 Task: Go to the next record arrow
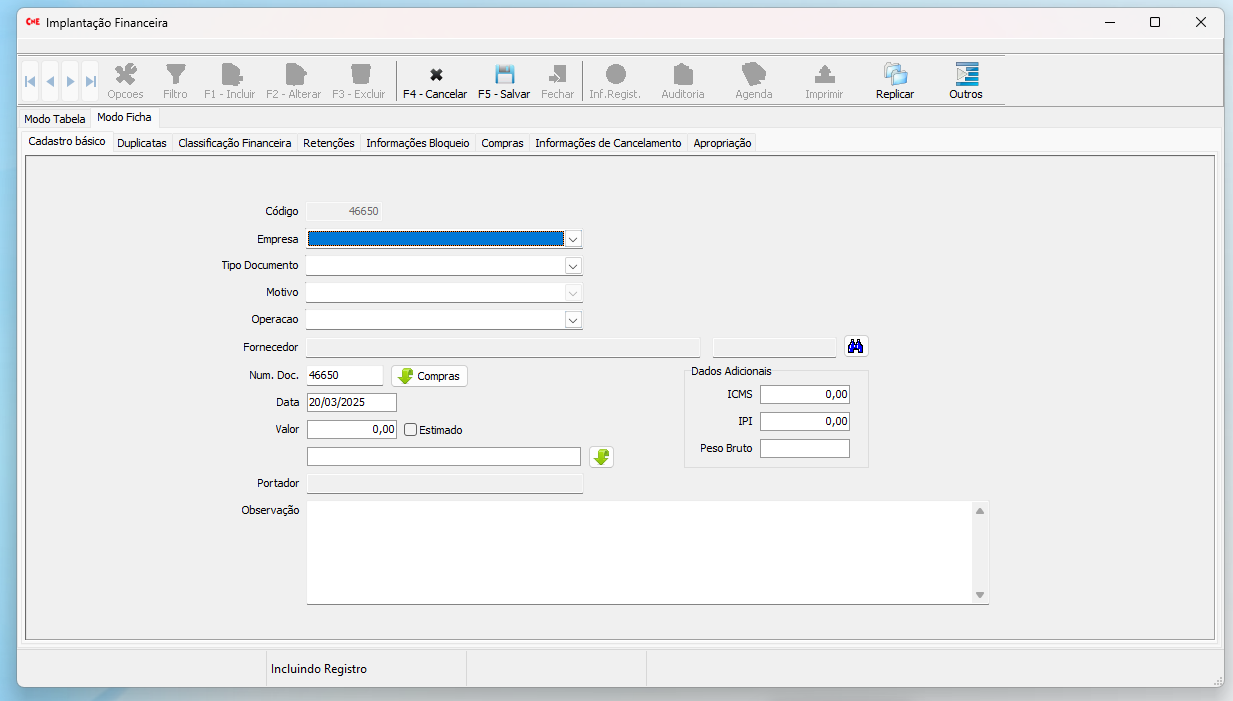(x=70, y=81)
